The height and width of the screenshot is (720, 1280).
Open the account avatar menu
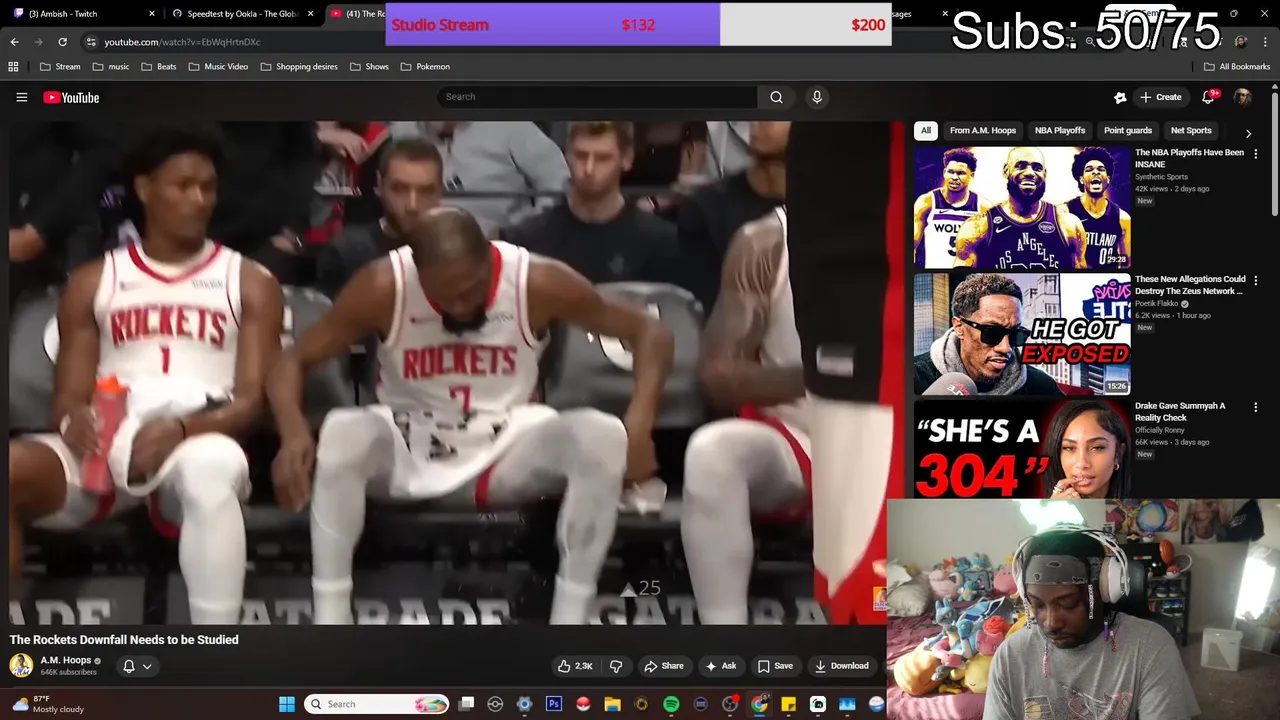[x=1242, y=97]
